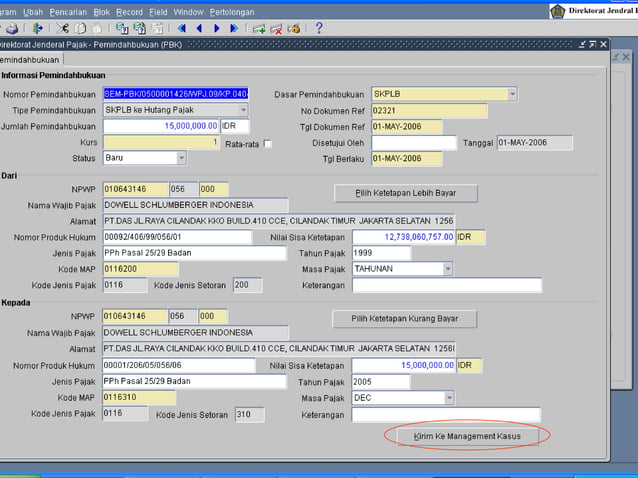
Task: Open the Status dropdown showing Baru
Action: 181,158
